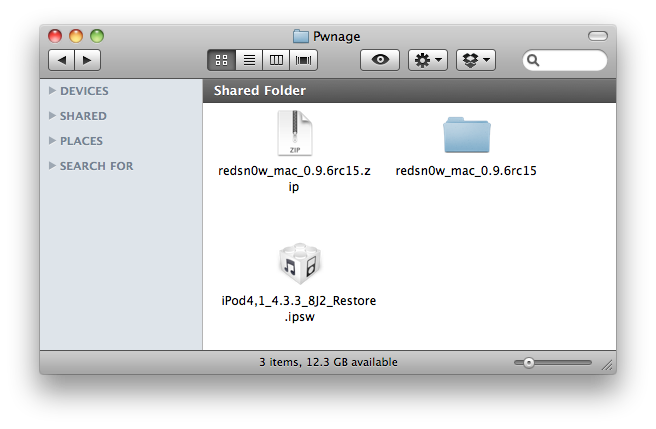656x429 pixels.
Task: Open the redsn0w_mac_0.9.6rc15 folder icon
Action: click(466, 135)
